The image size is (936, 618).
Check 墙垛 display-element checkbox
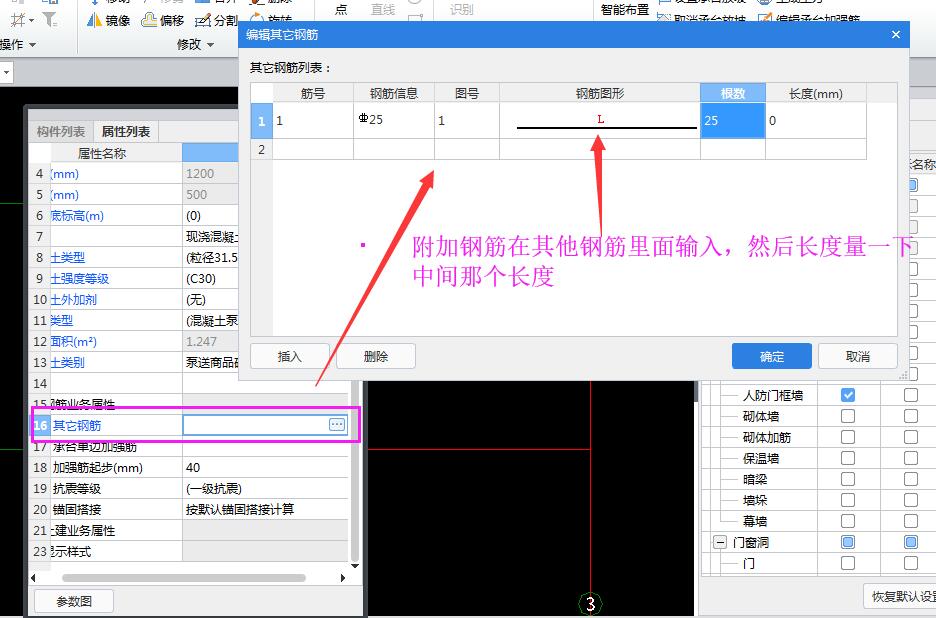click(848, 500)
